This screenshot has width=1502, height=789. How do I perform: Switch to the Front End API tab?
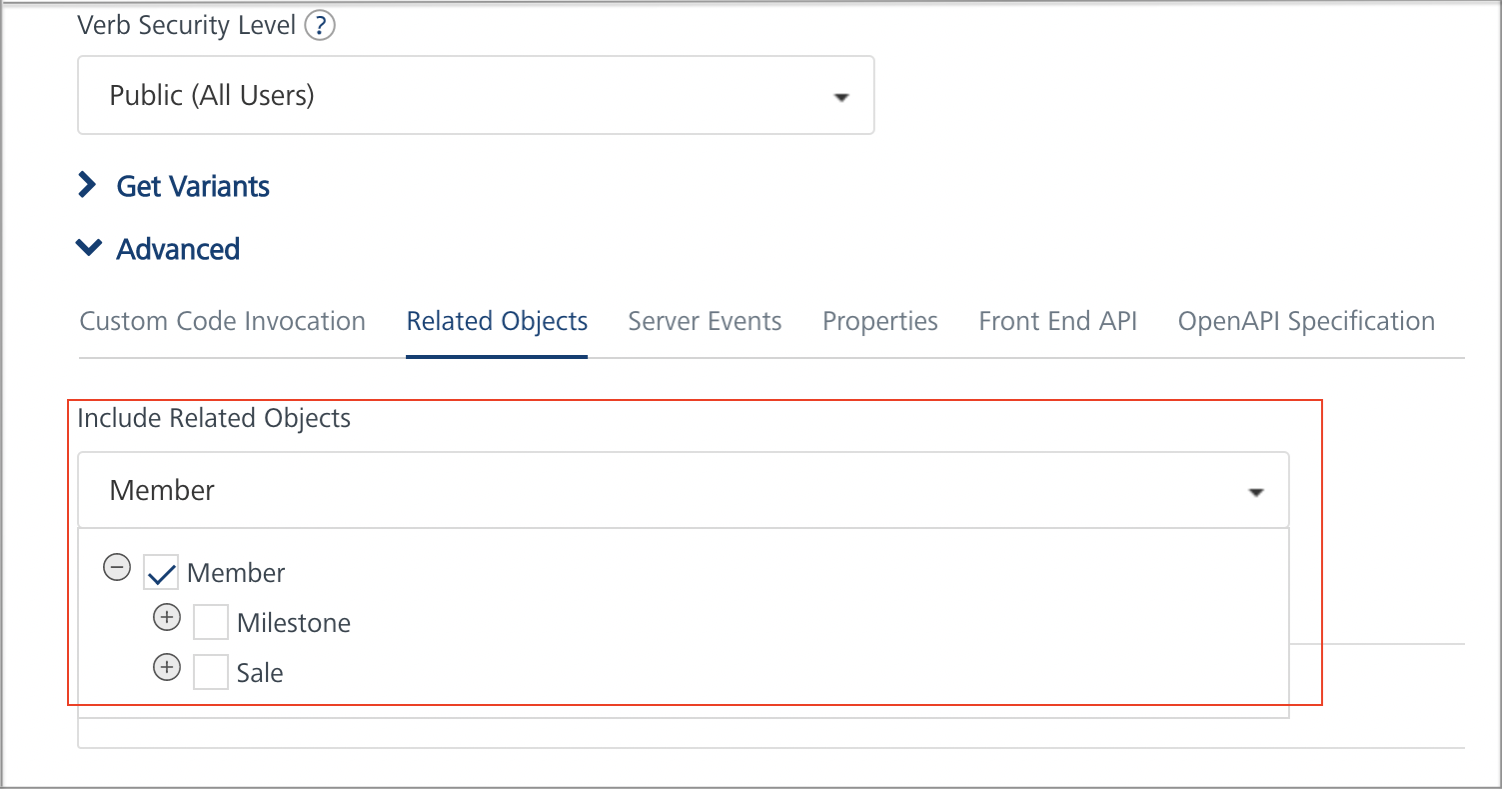(1058, 321)
